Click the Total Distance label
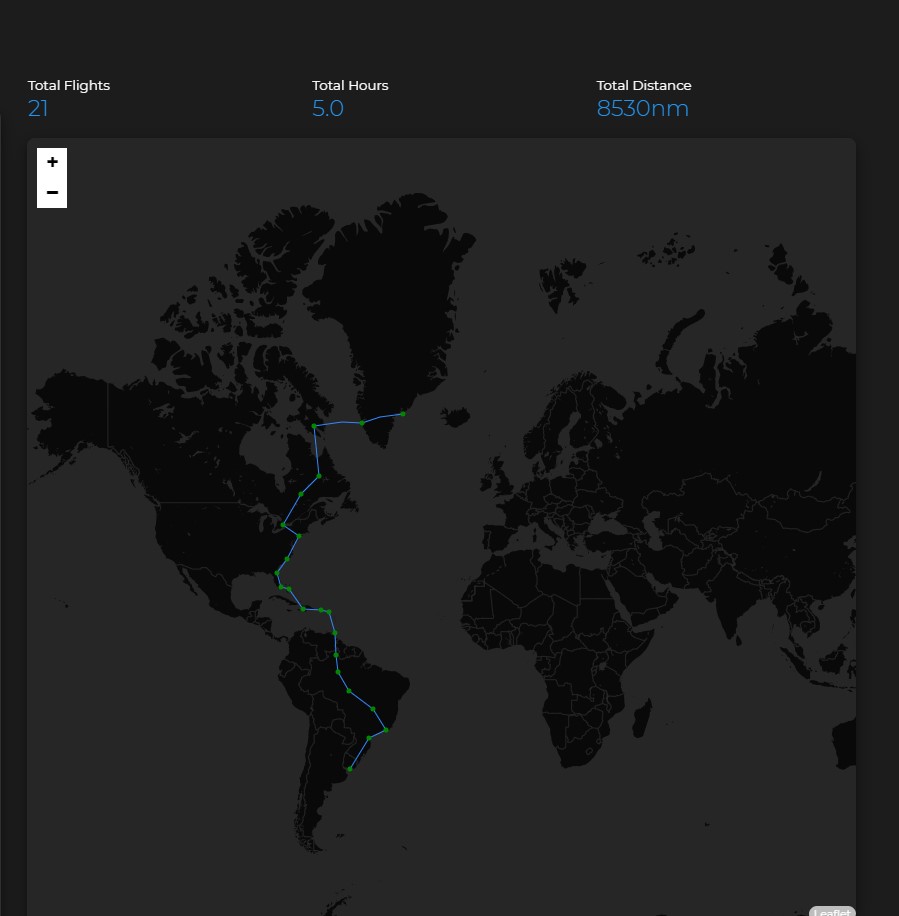This screenshot has height=916, width=899. coord(644,86)
